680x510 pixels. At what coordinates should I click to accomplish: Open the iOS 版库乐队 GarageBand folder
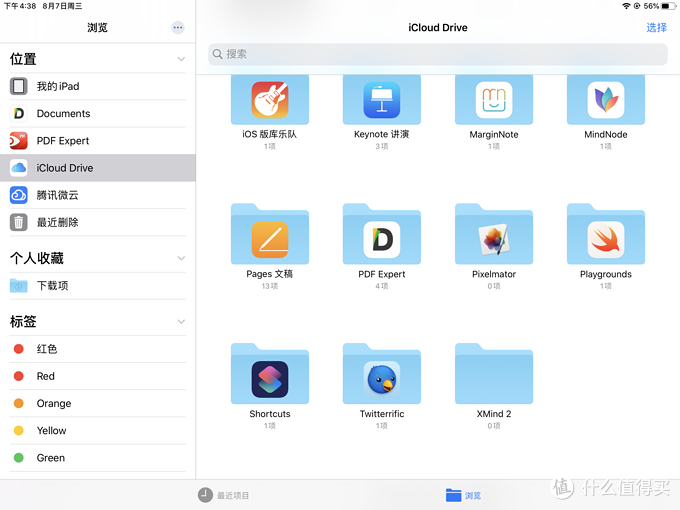point(270,100)
